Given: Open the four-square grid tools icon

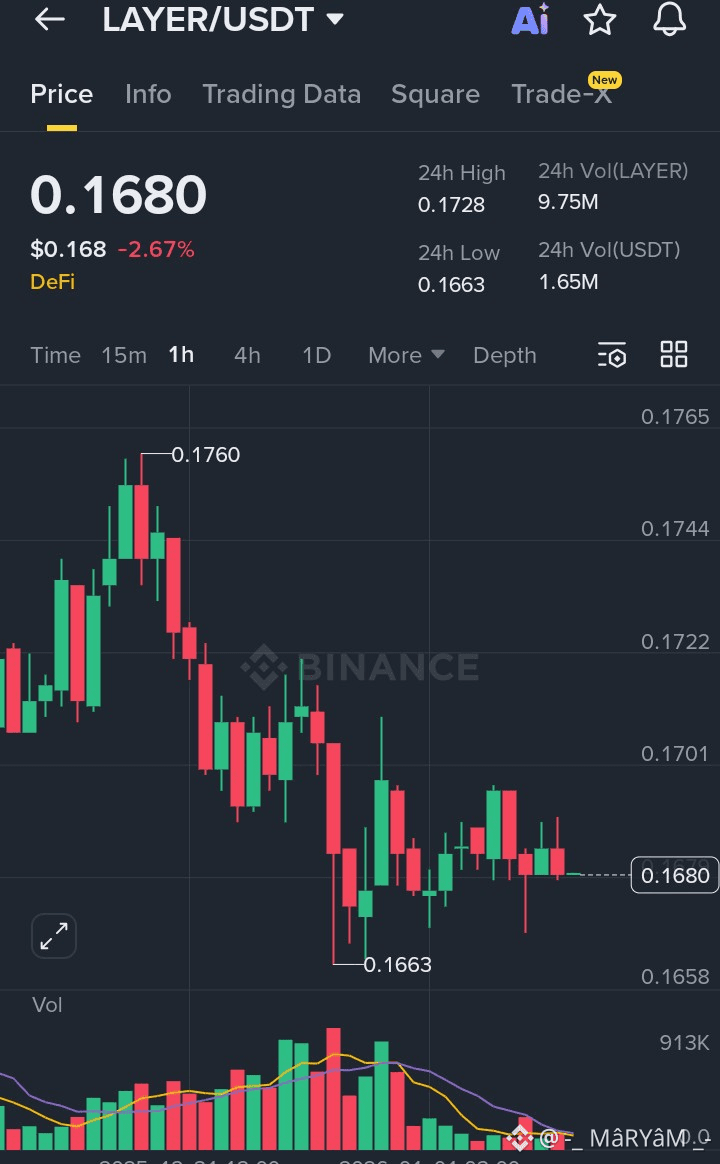Looking at the screenshot, I should [674, 354].
